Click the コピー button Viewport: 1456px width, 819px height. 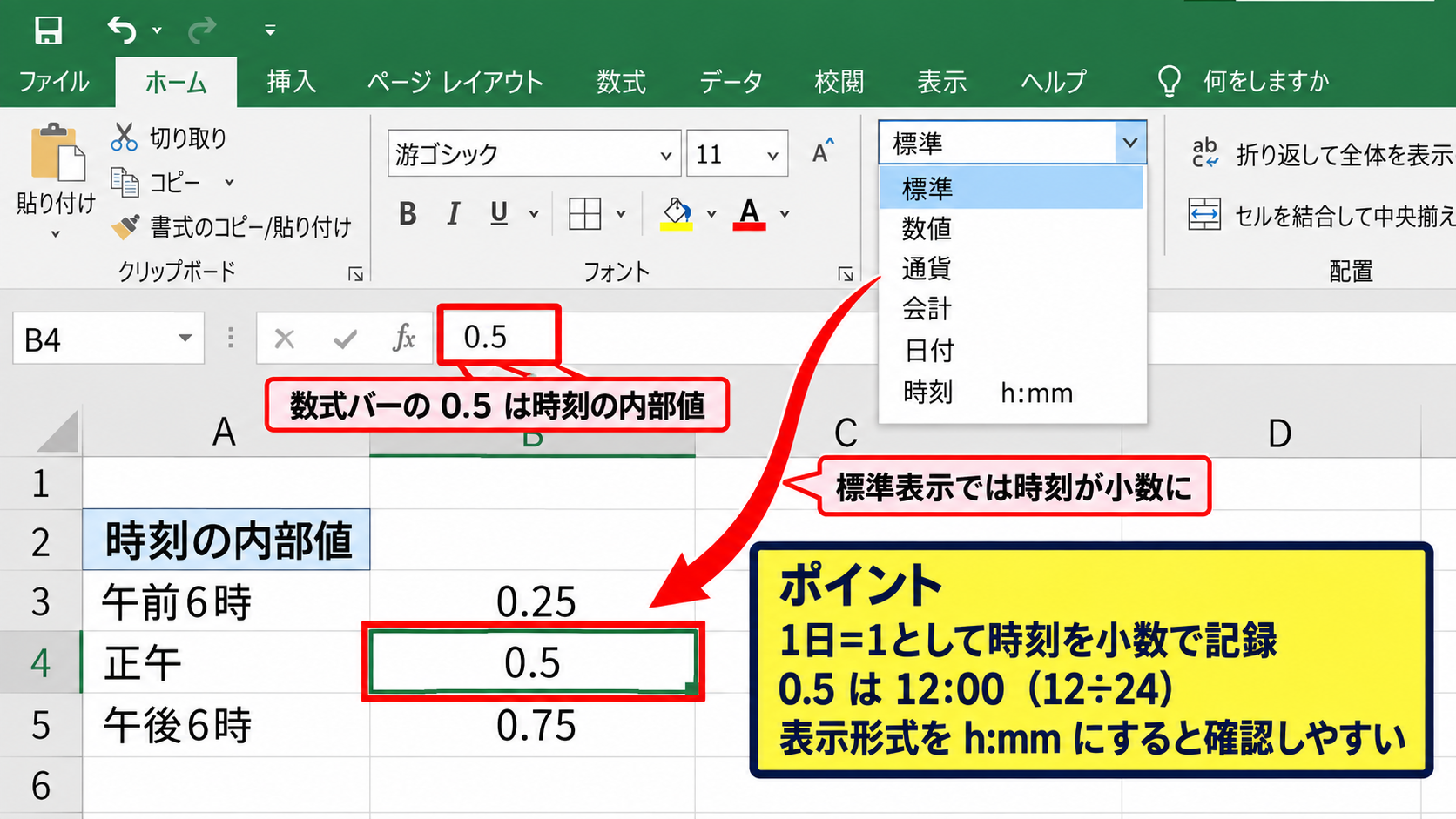[x=157, y=183]
